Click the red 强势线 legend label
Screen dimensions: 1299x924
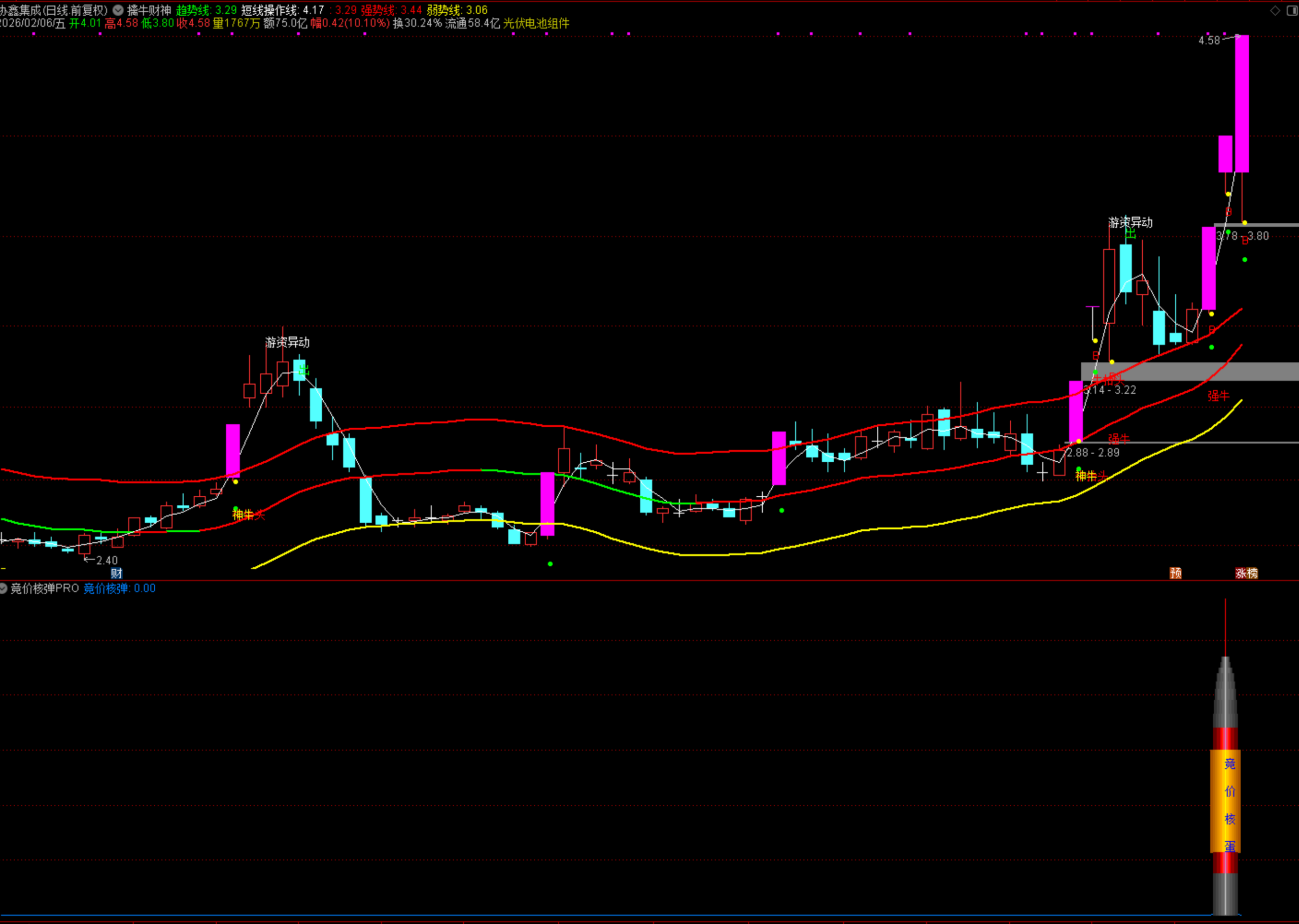[377, 10]
